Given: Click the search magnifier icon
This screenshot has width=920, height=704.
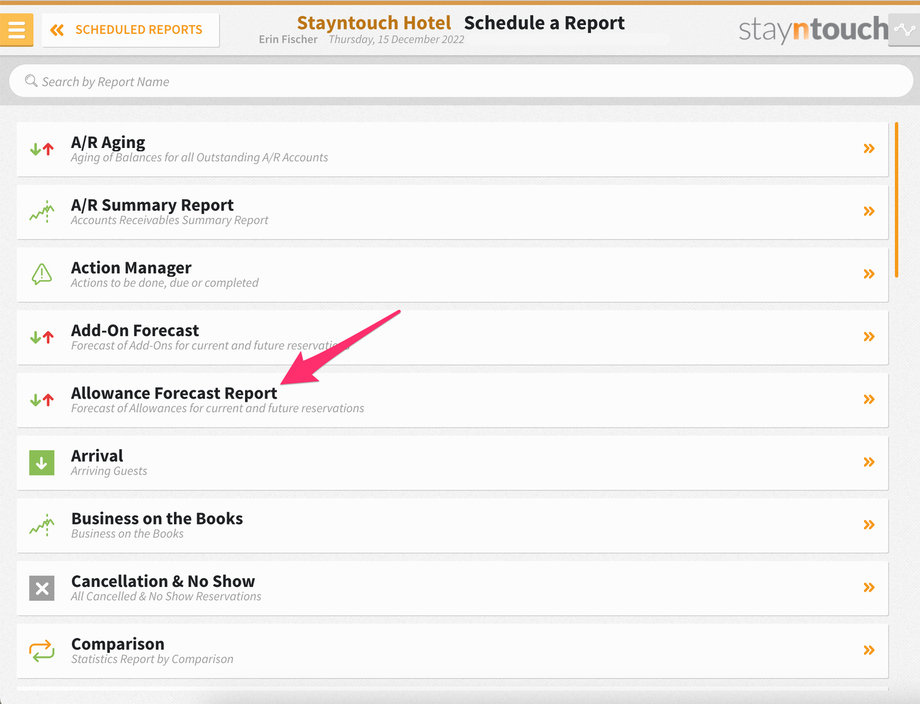Looking at the screenshot, I should point(31,80).
